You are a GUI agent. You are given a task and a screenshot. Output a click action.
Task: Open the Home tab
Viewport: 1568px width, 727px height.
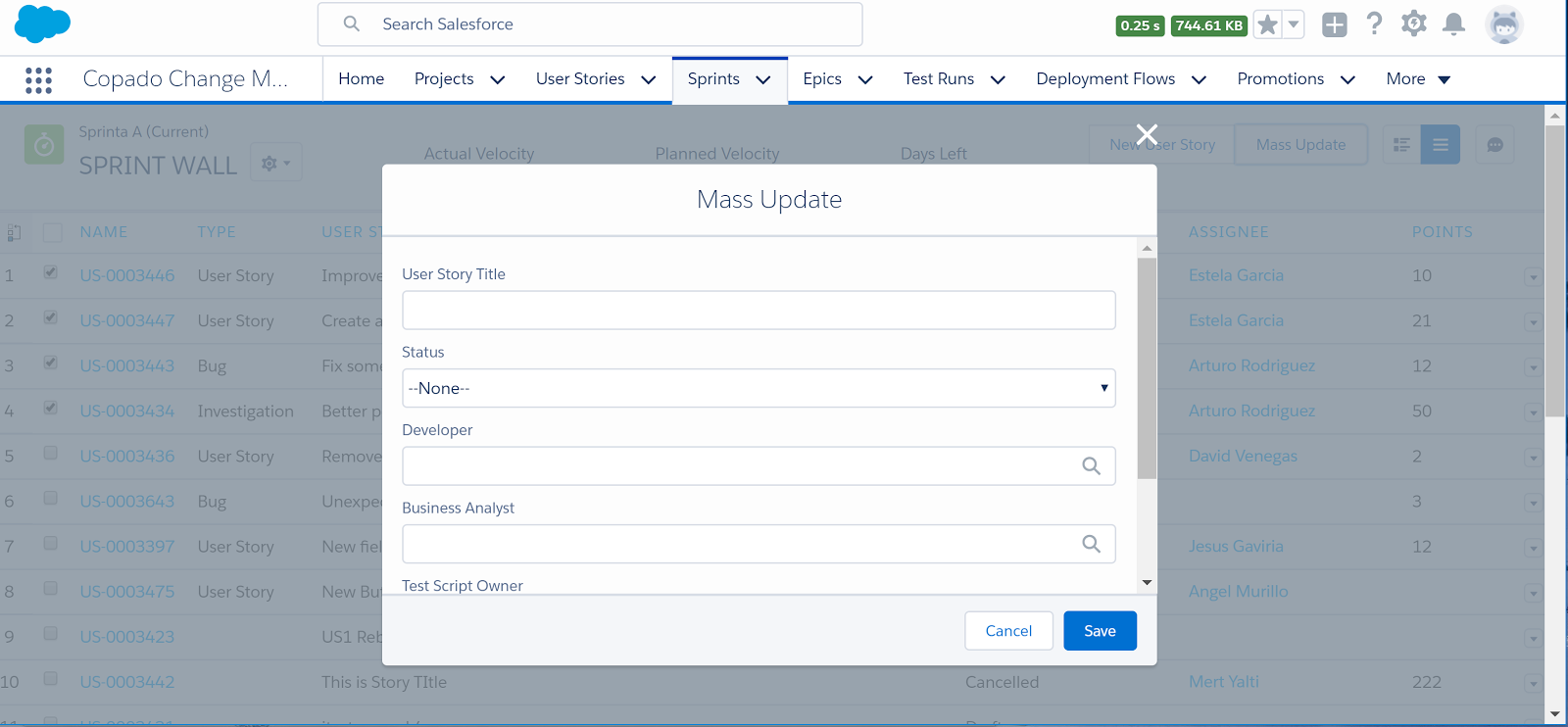click(x=361, y=78)
